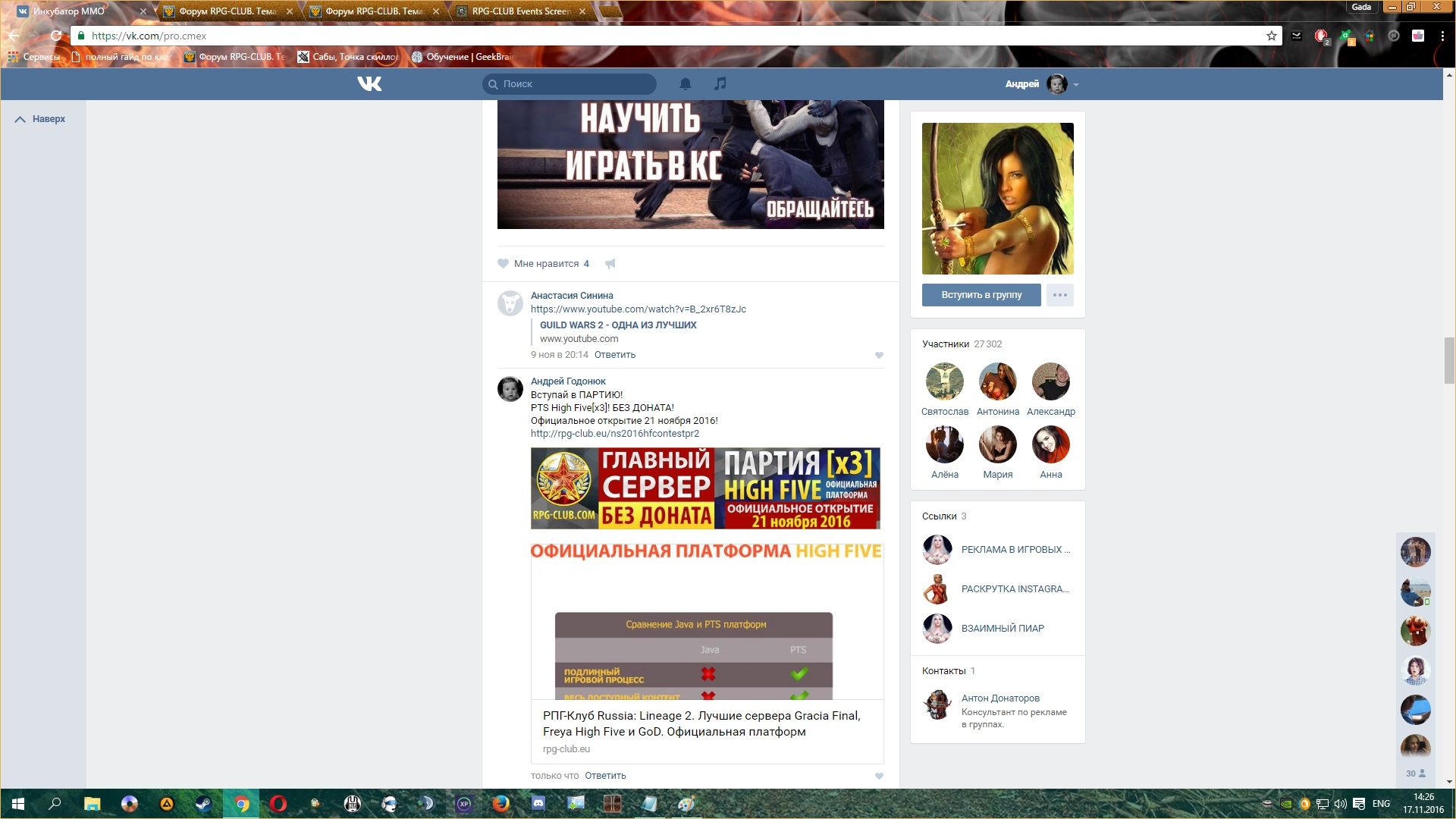
Task: Expand the Андрей profile dropdown menu
Action: pos(1076,84)
